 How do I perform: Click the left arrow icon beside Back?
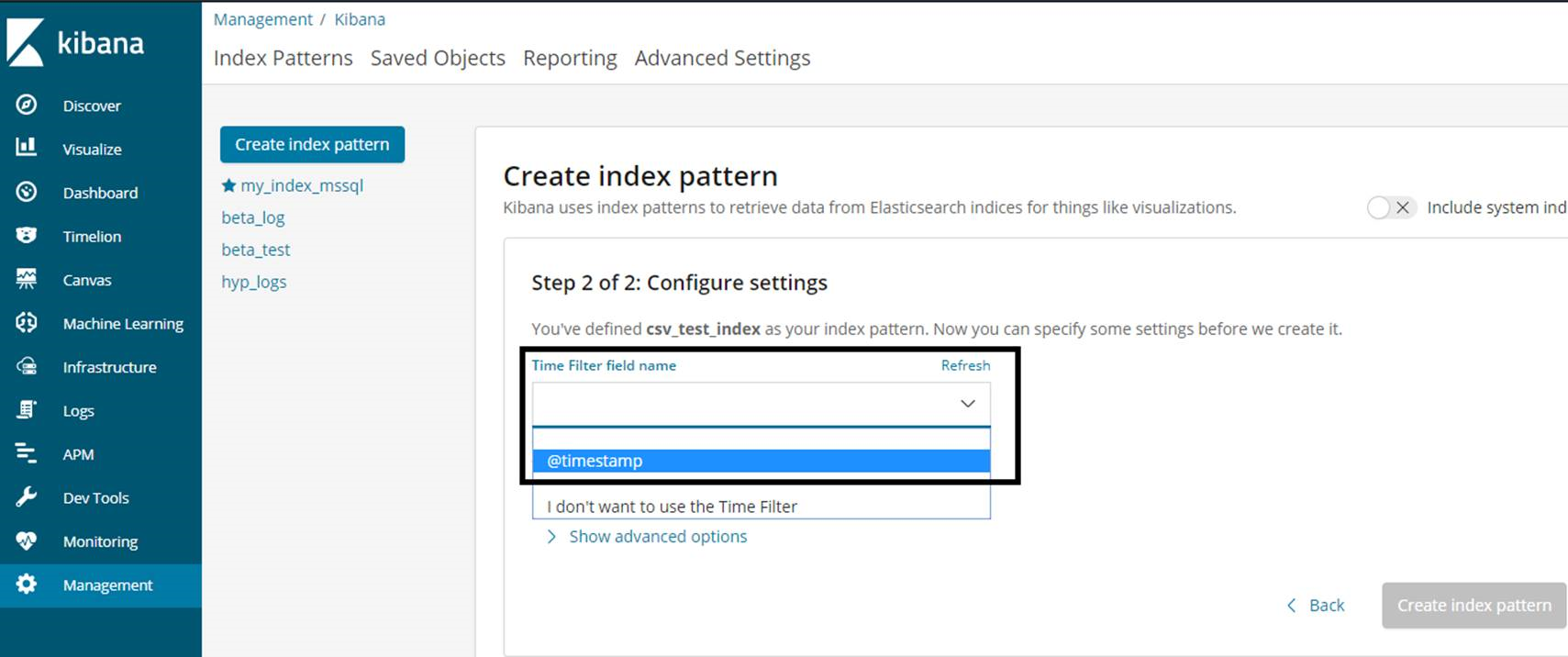point(1292,606)
